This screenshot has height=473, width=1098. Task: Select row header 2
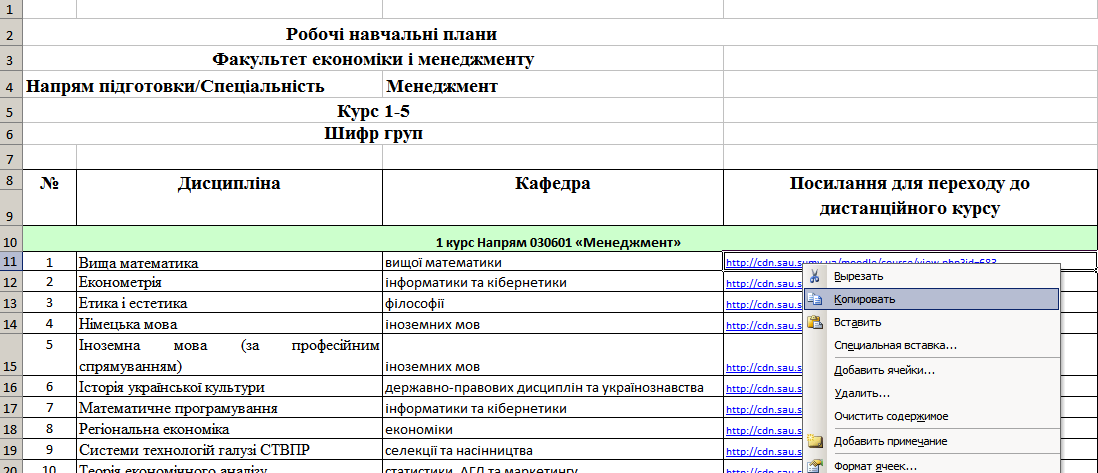(11, 34)
